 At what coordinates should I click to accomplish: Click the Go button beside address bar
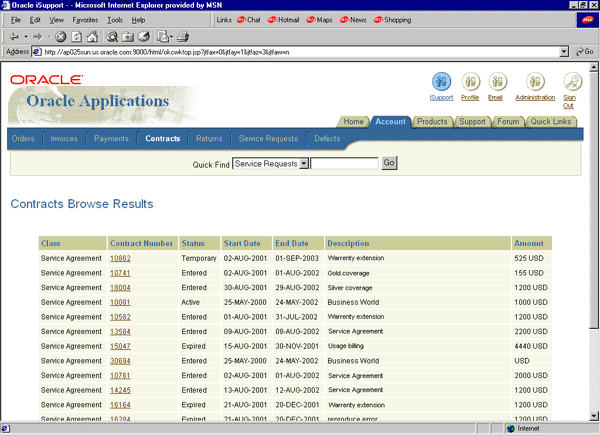(x=585, y=52)
